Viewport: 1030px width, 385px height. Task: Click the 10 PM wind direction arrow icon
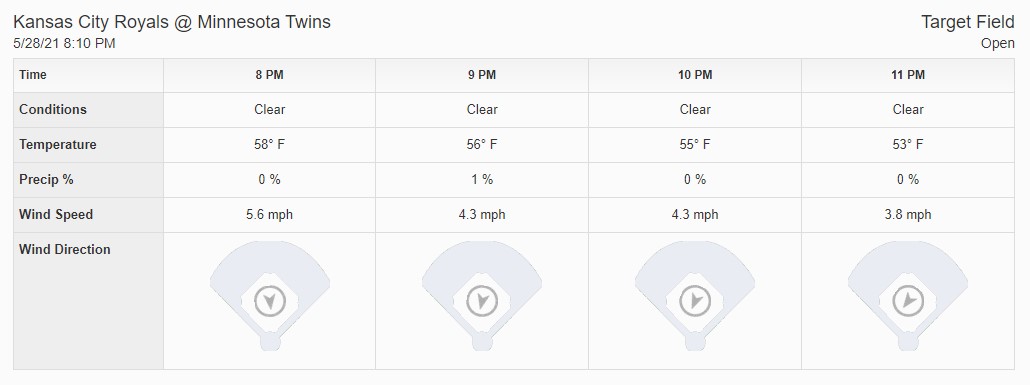695,301
